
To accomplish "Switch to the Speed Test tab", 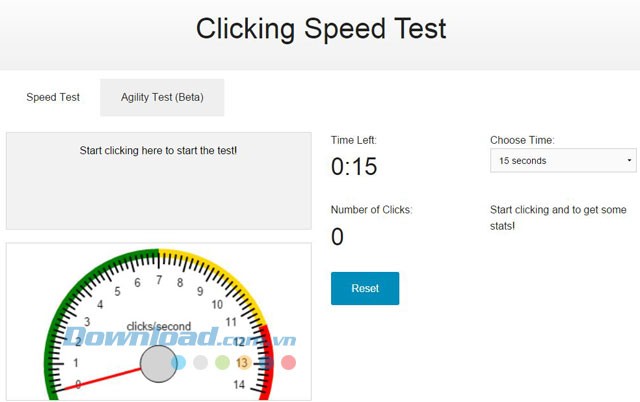I will (x=53, y=98).
